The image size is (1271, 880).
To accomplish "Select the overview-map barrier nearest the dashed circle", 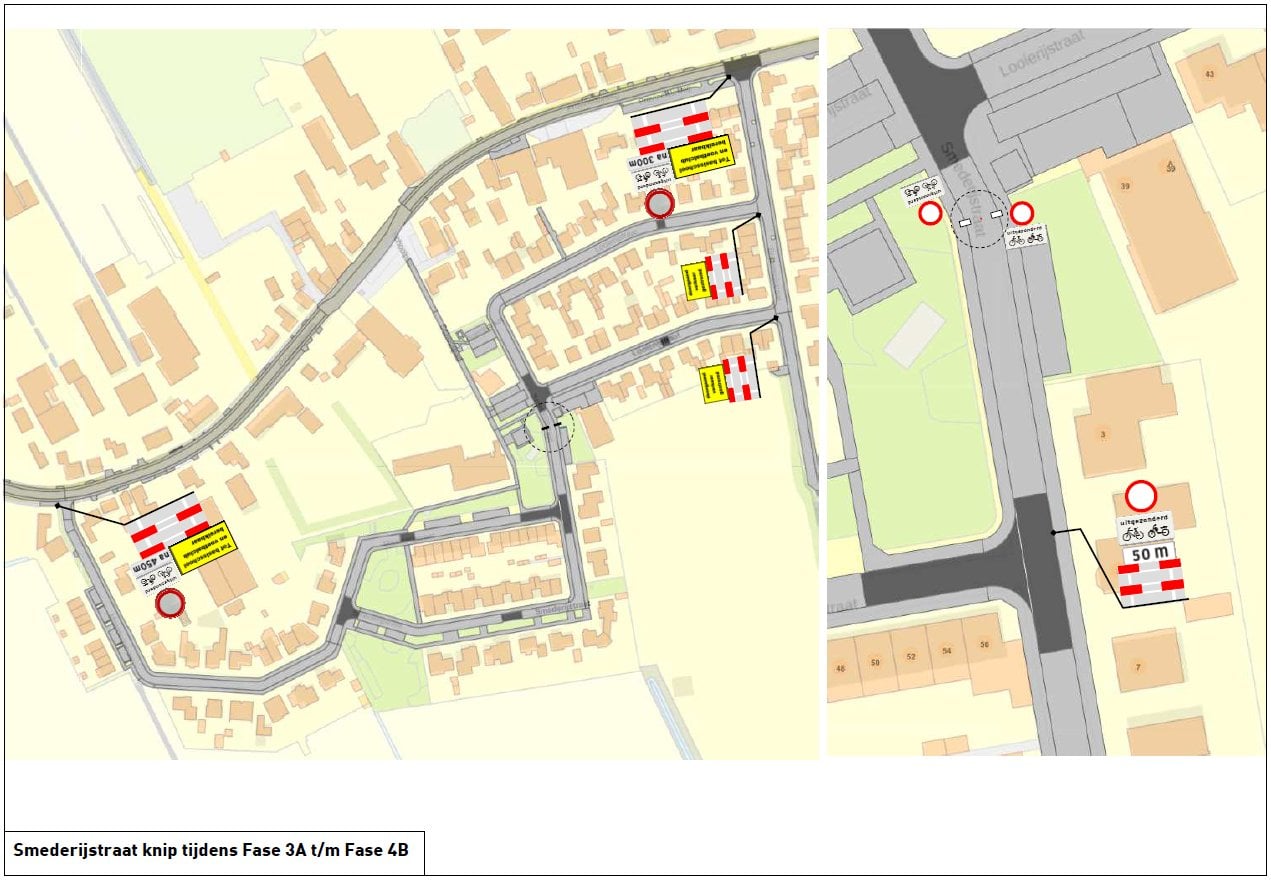I will tap(740, 379).
